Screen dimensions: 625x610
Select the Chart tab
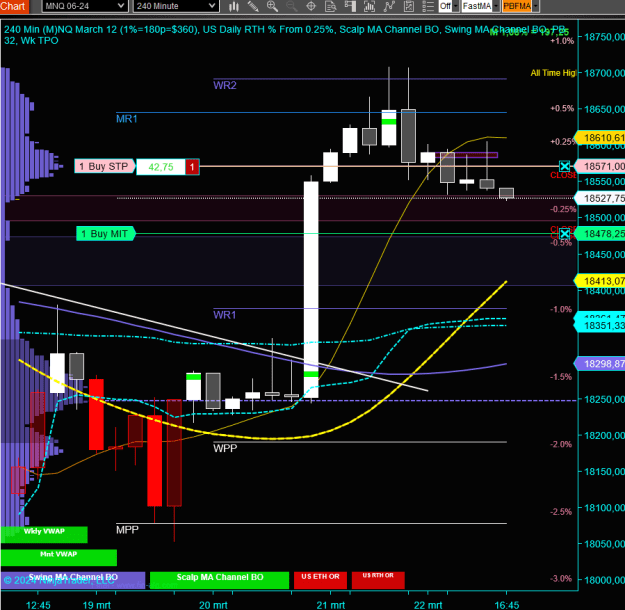pyautogui.click(x=14, y=6)
